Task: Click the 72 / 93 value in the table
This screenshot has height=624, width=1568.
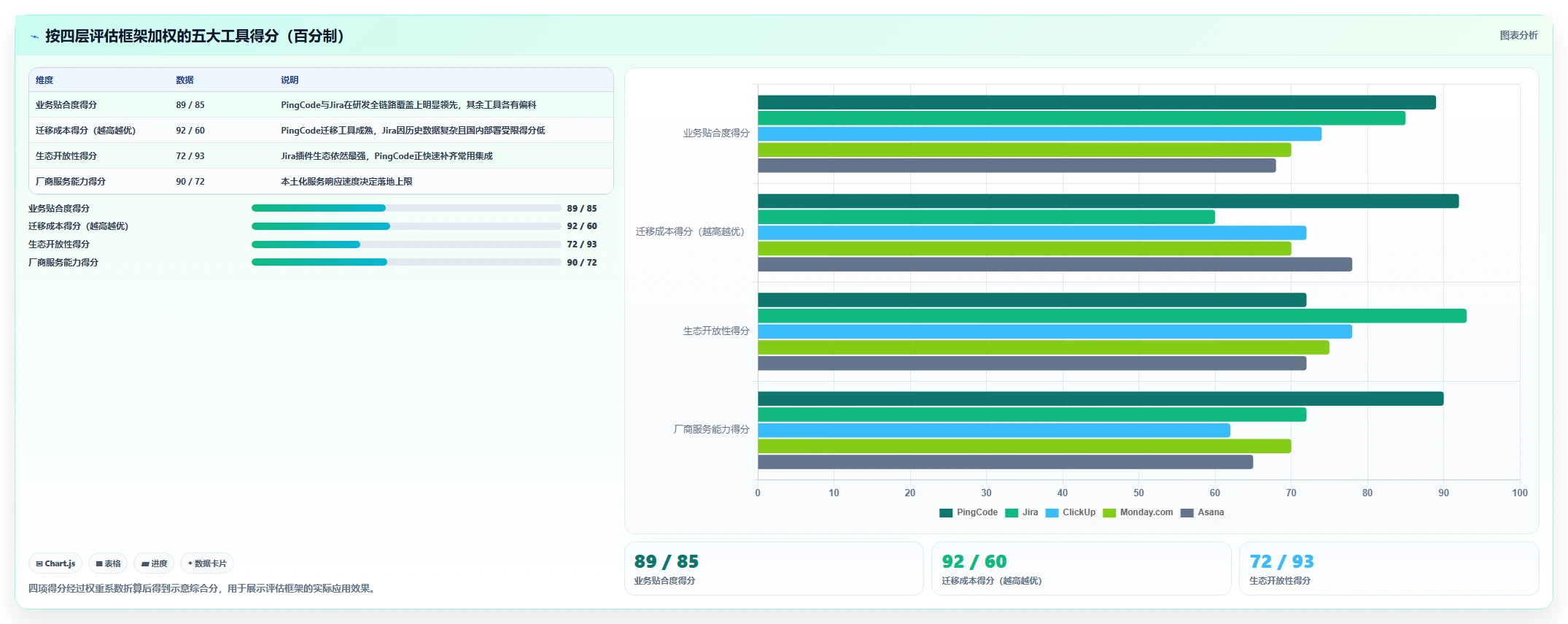Action: point(190,156)
